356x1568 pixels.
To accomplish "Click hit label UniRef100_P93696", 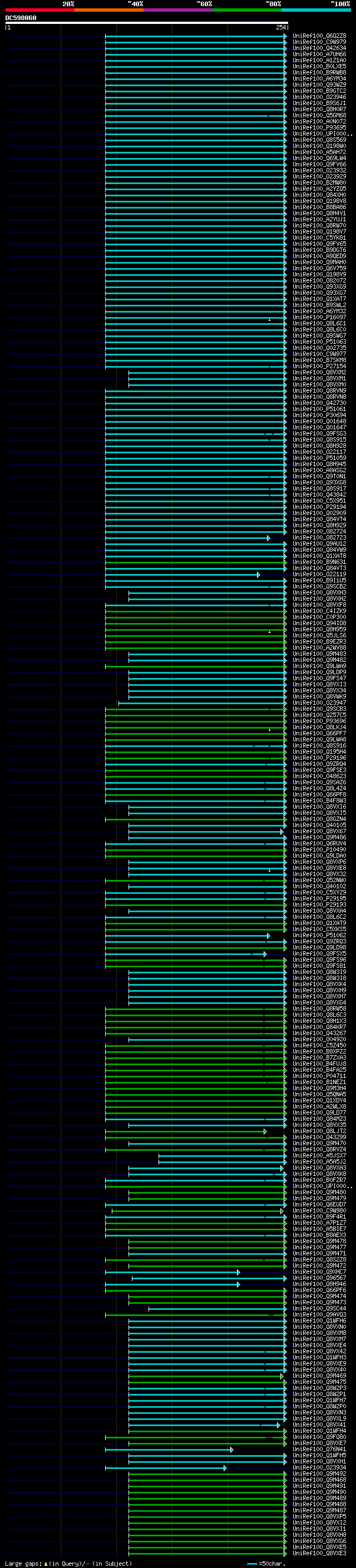I will 319,721.
